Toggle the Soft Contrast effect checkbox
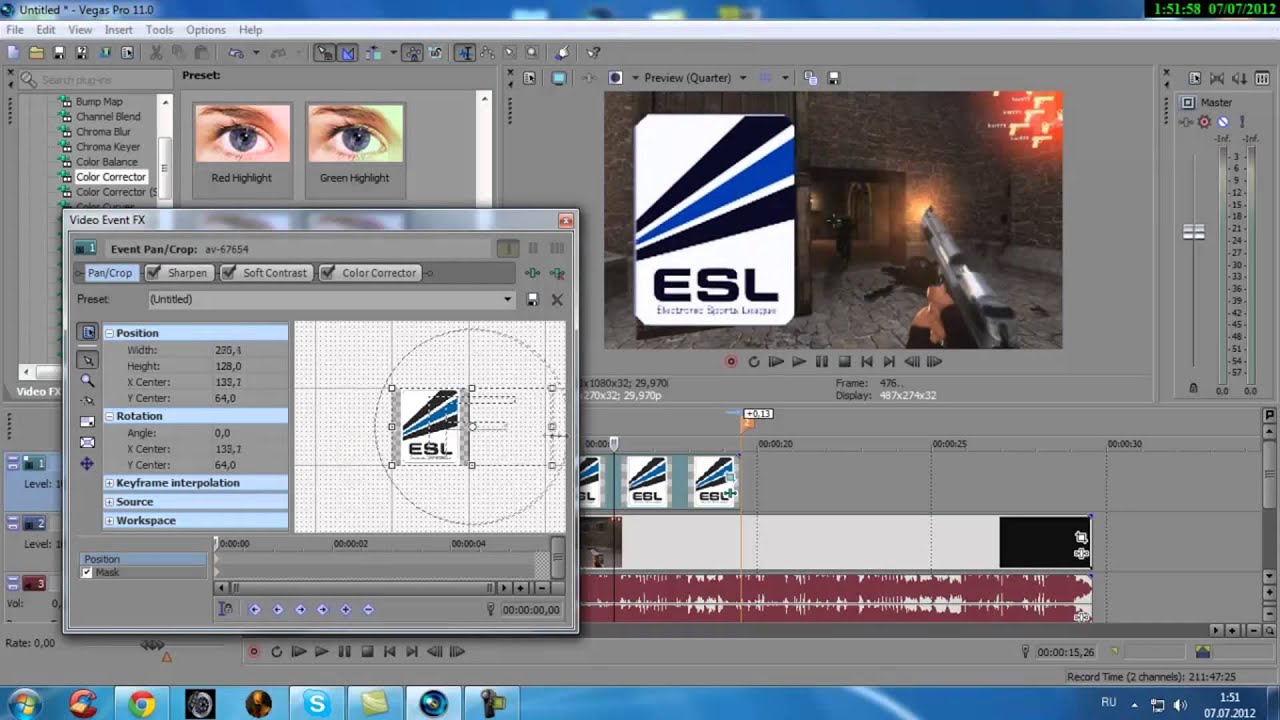The image size is (1280, 720). click(x=229, y=273)
